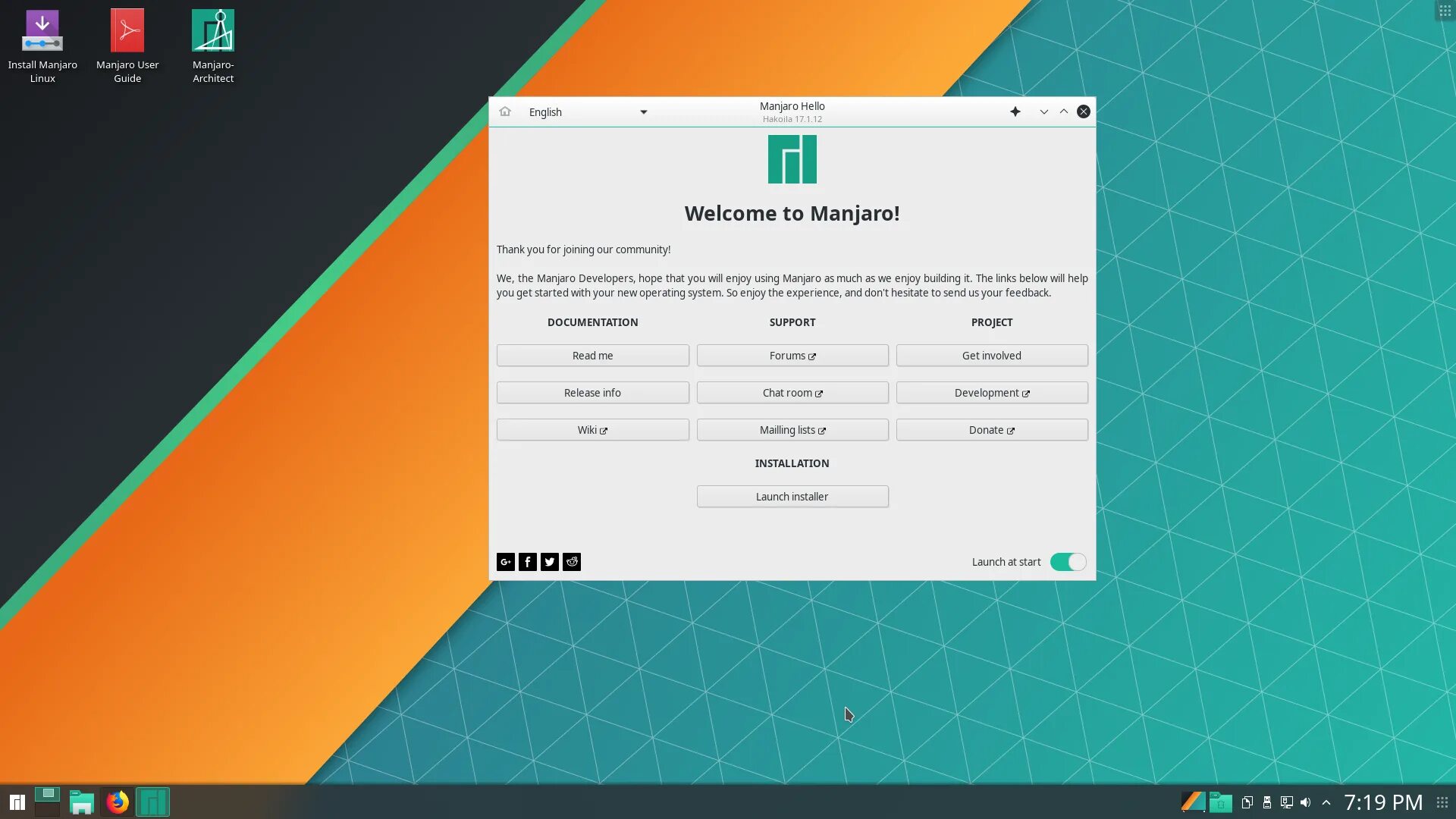
Task: Click the Donate button
Action: (992, 430)
